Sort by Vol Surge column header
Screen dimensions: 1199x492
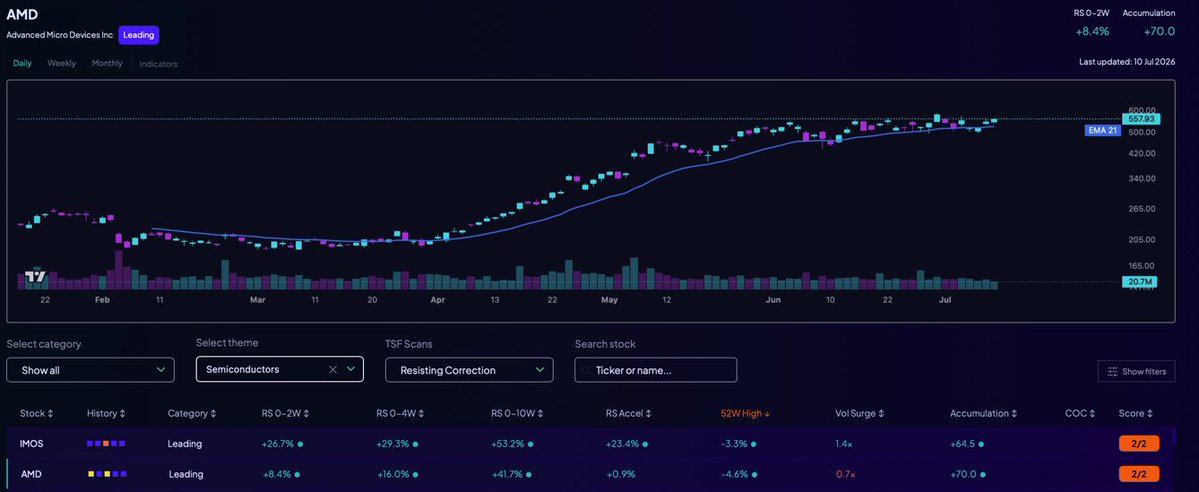859,413
